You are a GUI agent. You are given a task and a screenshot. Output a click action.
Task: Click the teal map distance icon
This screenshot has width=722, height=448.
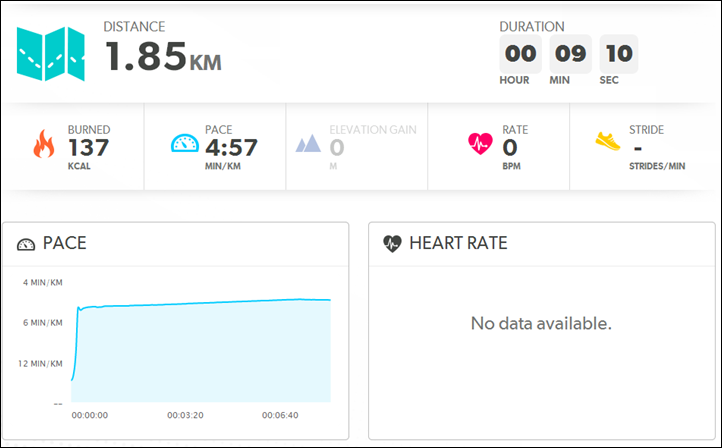click(51, 54)
